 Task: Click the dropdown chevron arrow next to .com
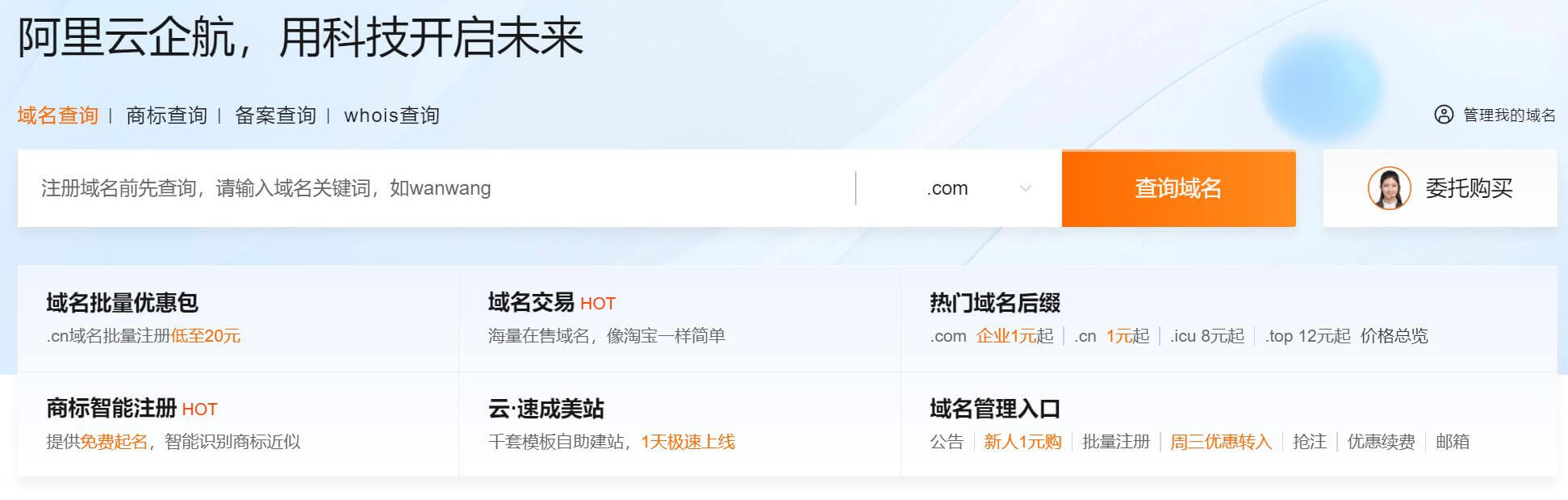pos(1026,188)
